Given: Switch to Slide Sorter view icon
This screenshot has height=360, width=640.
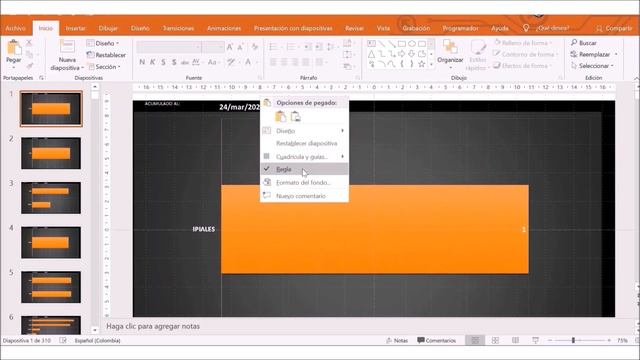Looking at the screenshot, I should coord(495,340).
